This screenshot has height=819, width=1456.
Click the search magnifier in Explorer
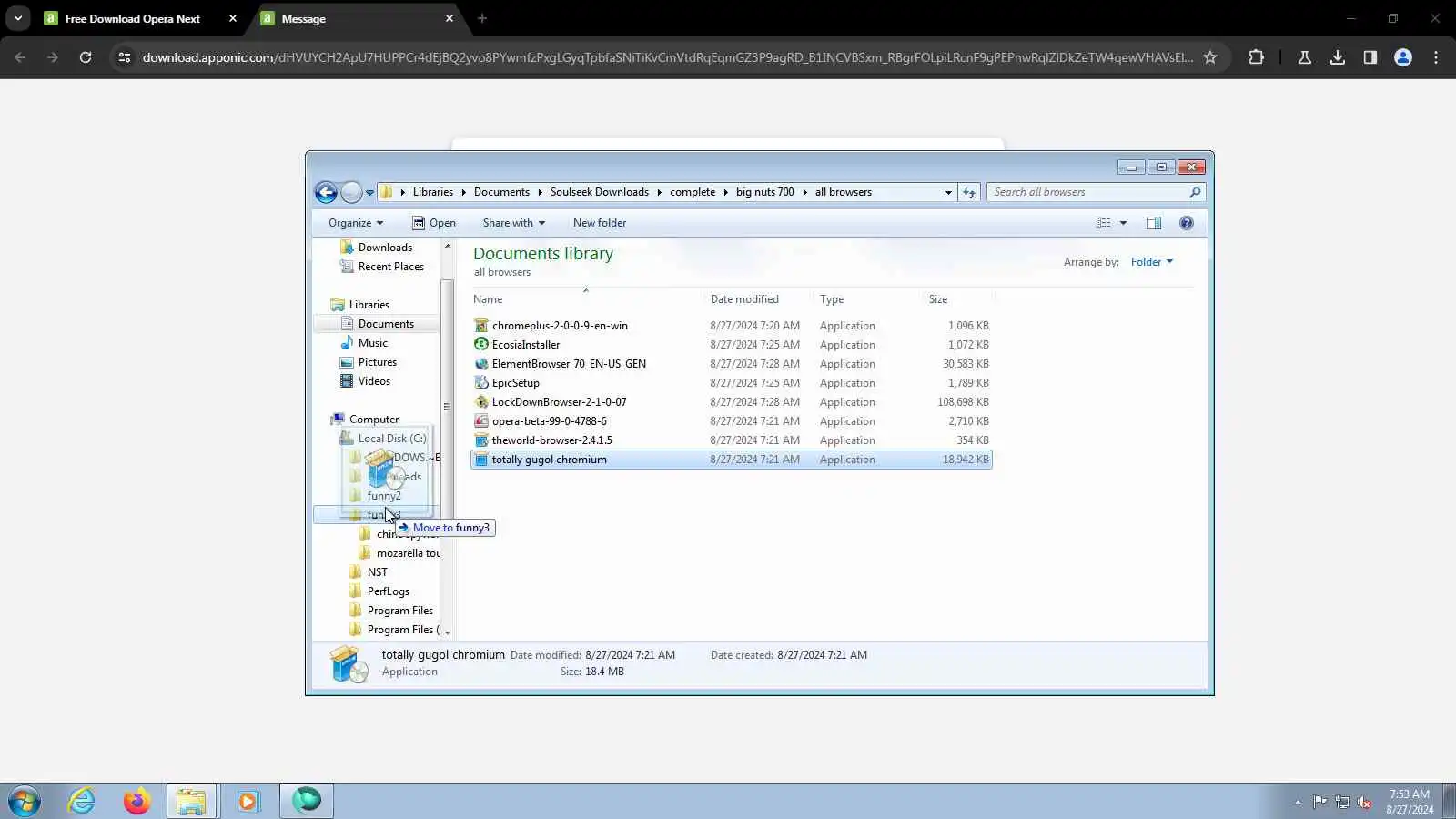[x=1195, y=192]
